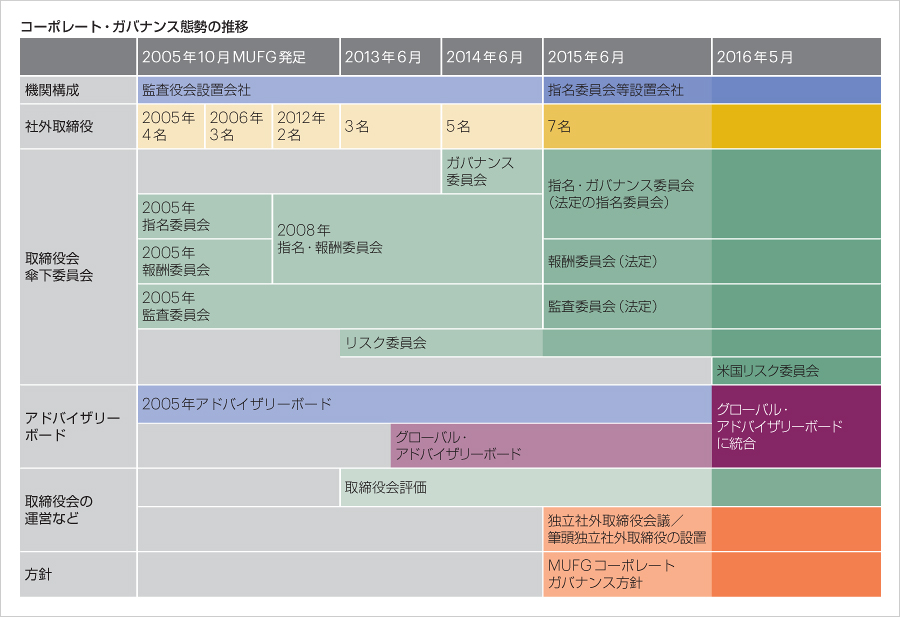Click the 取締役会傘下委員会 row label

(x=78, y=267)
